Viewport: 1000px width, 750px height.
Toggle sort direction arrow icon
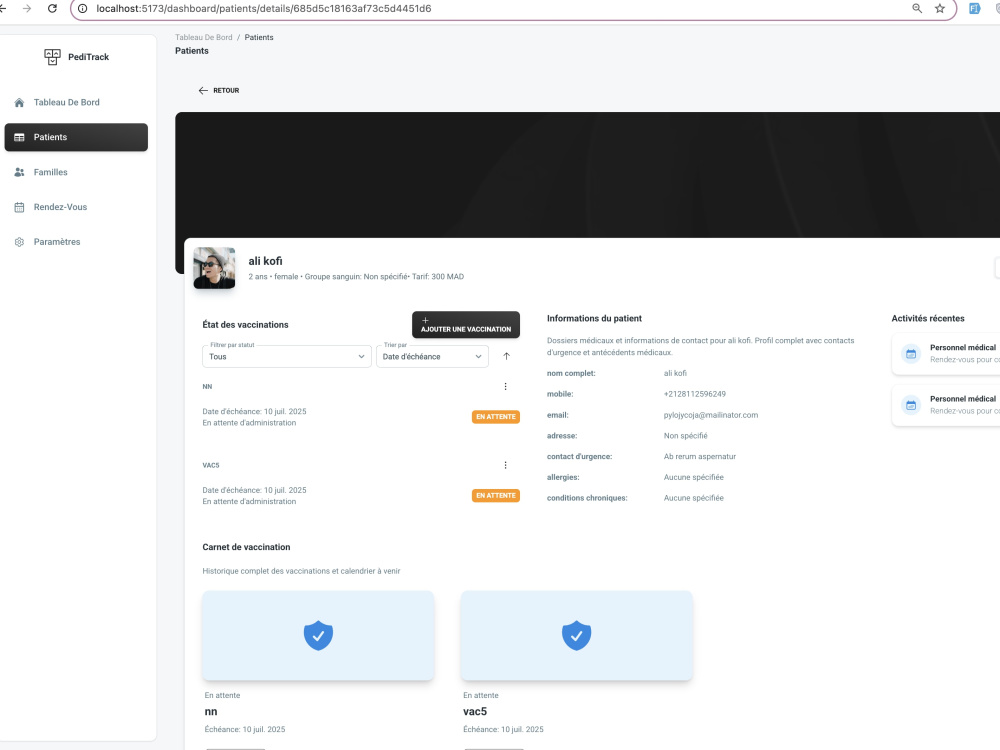(x=506, y=357)
